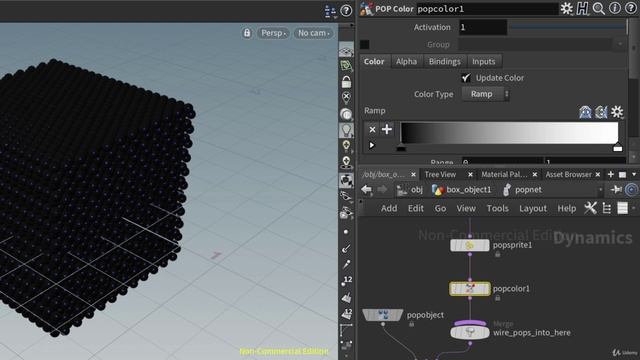
Task: Click the Houdini H icon in parameter header
Action: coord(582,9)
